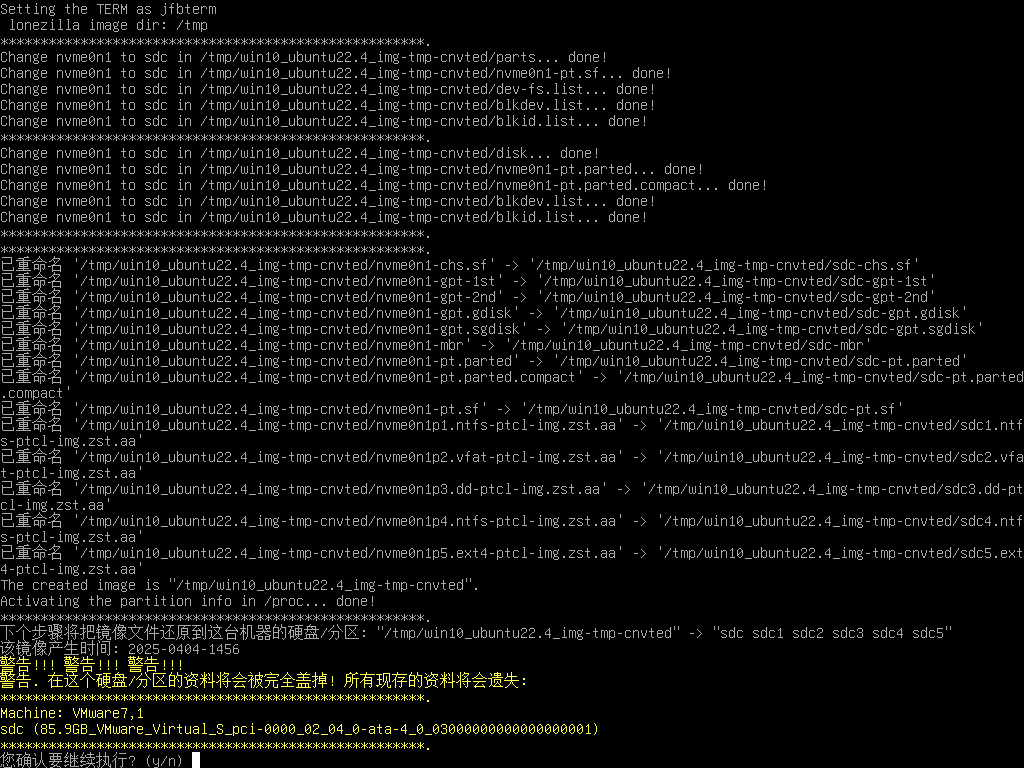Click the 下个步骤将把镜像文件还原 line

point(477,633)
